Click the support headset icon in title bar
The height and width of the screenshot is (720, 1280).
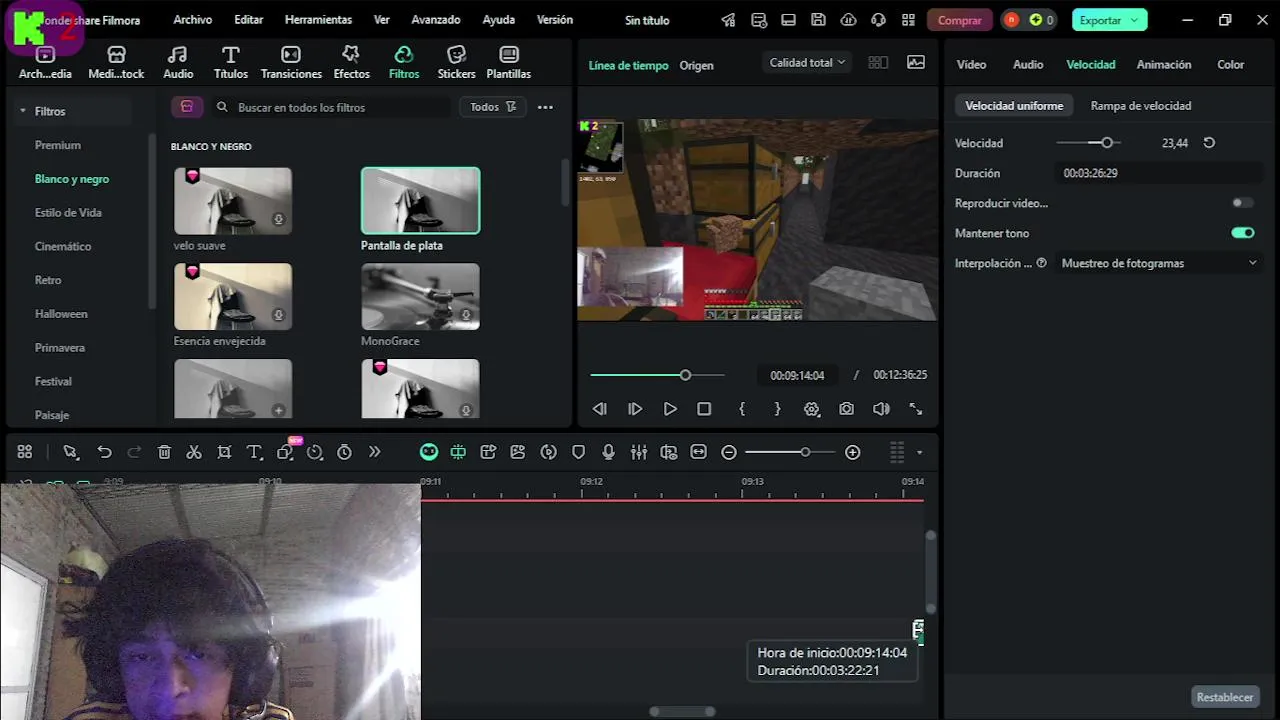click(x=878, y=20)
